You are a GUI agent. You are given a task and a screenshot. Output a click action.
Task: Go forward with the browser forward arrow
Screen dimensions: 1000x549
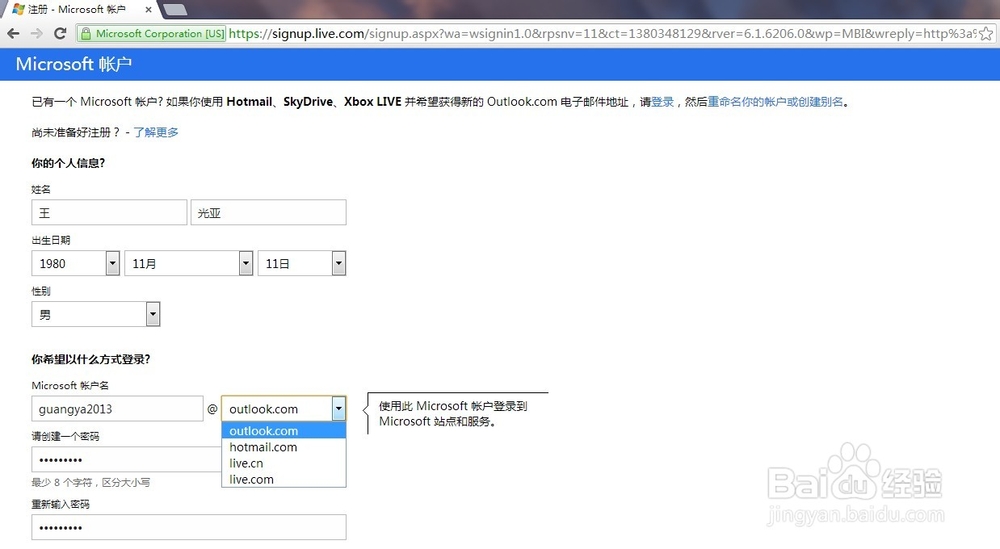[x=36, y=33]
